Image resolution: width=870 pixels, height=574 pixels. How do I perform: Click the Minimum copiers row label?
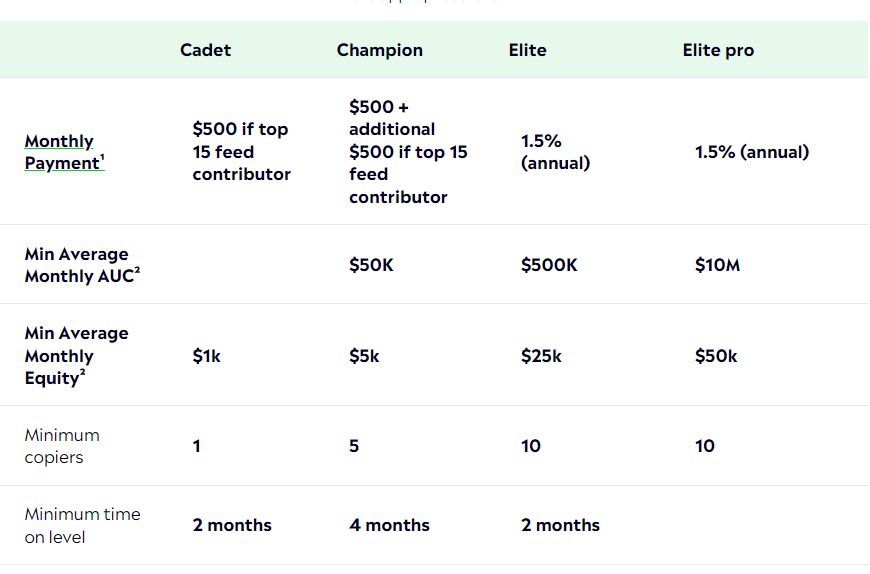(x=62, y=446)
